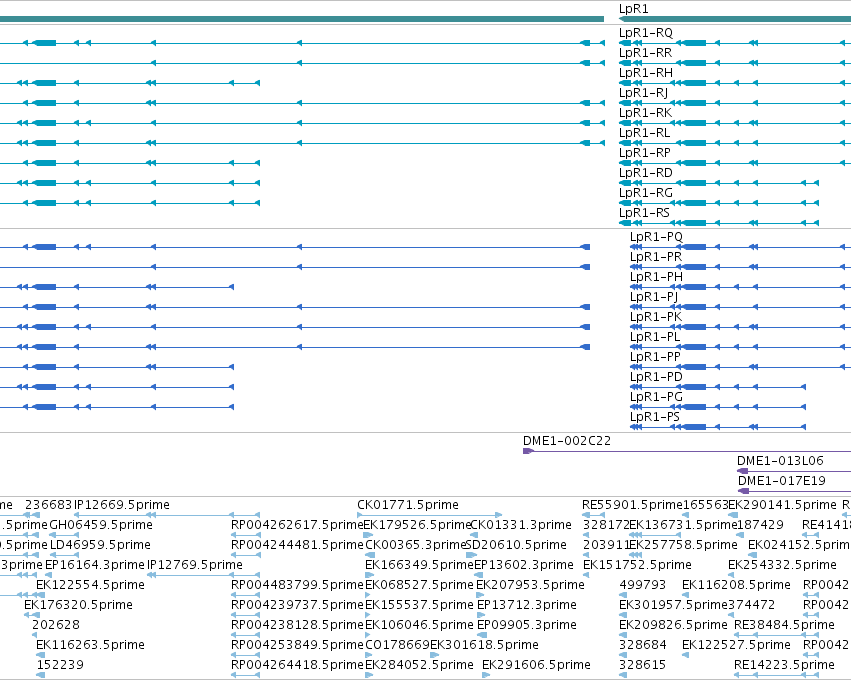Click EST label EK068527.5prime

click(x=420, y=586)
